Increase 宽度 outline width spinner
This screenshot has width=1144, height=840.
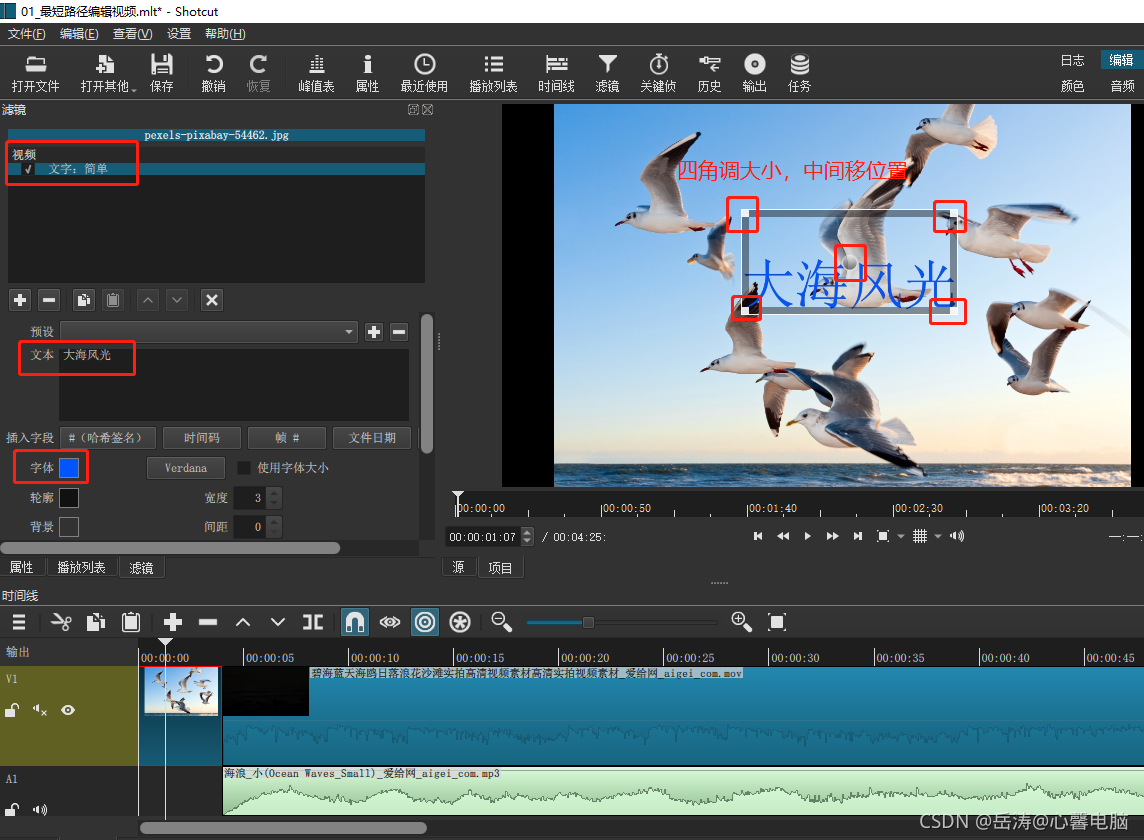(274, 493)
